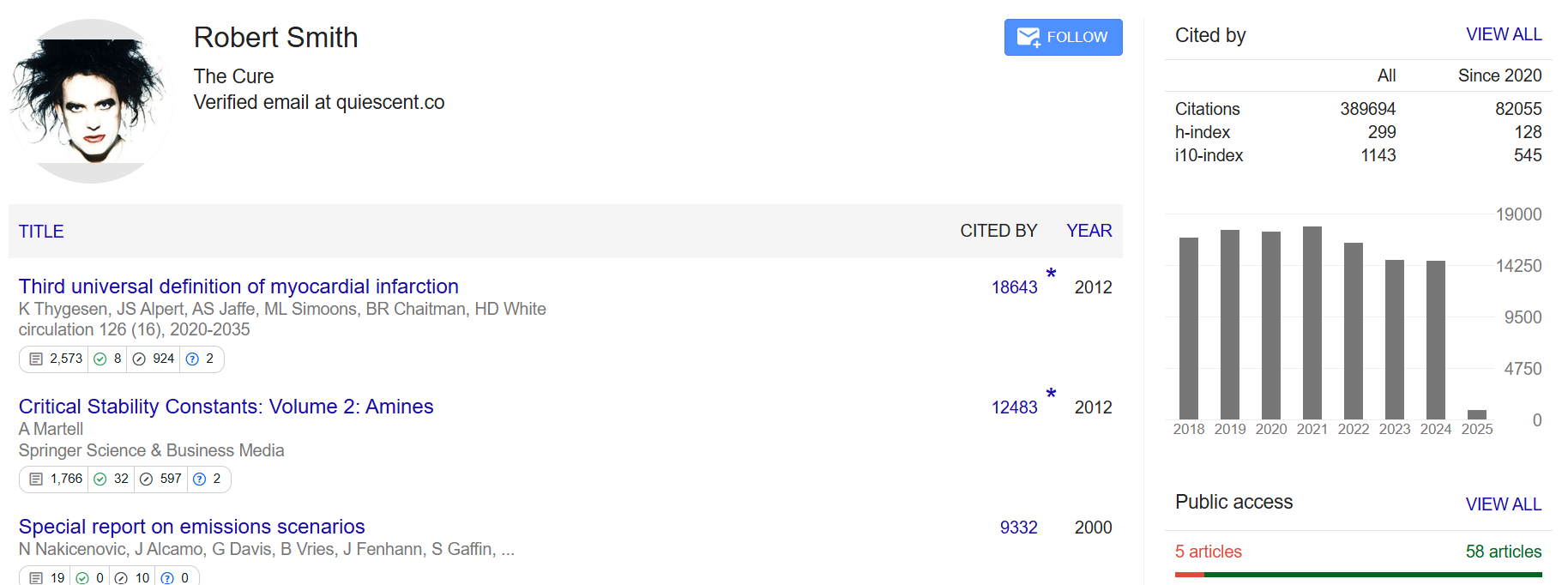Click citing publications document icon under Critical Stability Constants
Screen dimensions: 1568x585
[x=36, y=479]
